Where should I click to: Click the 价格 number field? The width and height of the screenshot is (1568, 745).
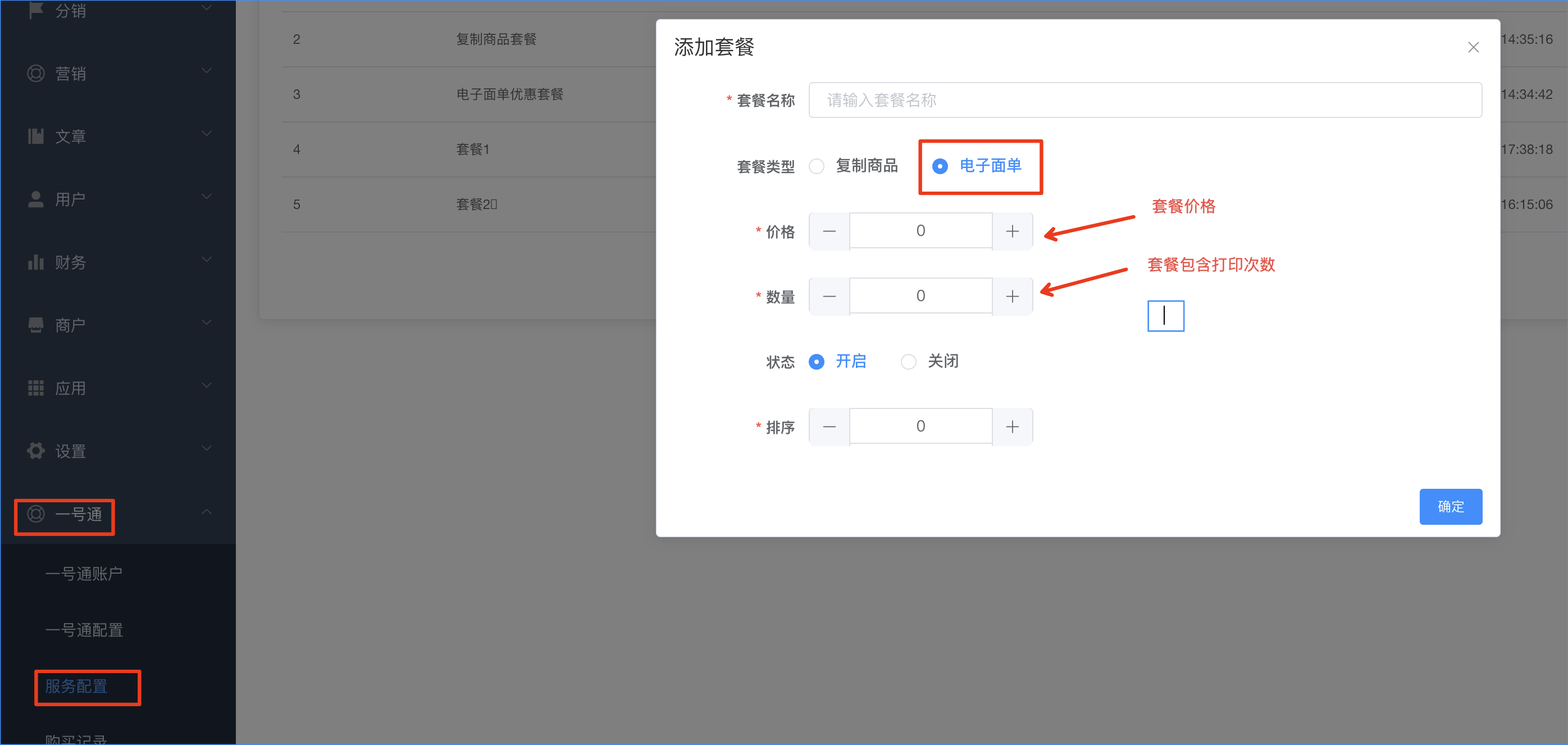tap(920, 231)
